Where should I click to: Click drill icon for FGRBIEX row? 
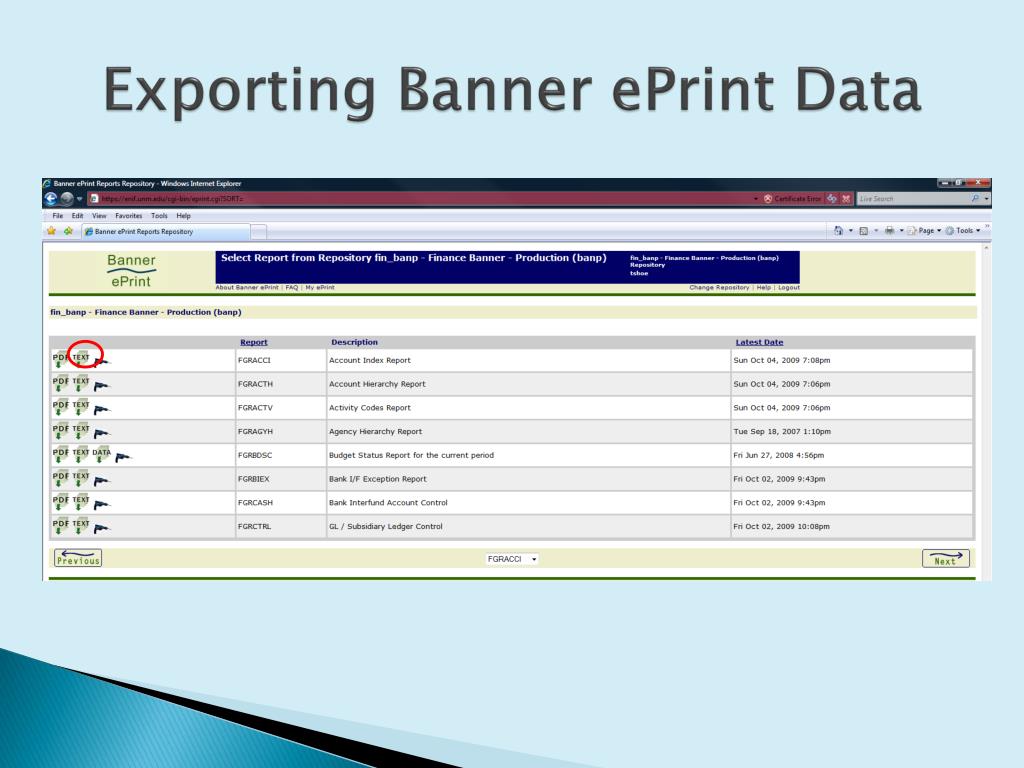tap(101, 481)
